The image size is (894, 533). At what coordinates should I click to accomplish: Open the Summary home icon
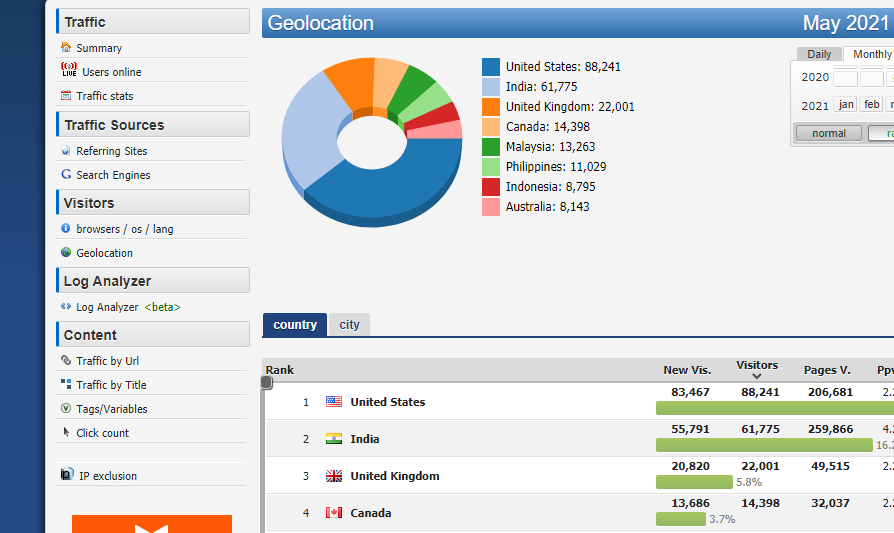[66, 48]
